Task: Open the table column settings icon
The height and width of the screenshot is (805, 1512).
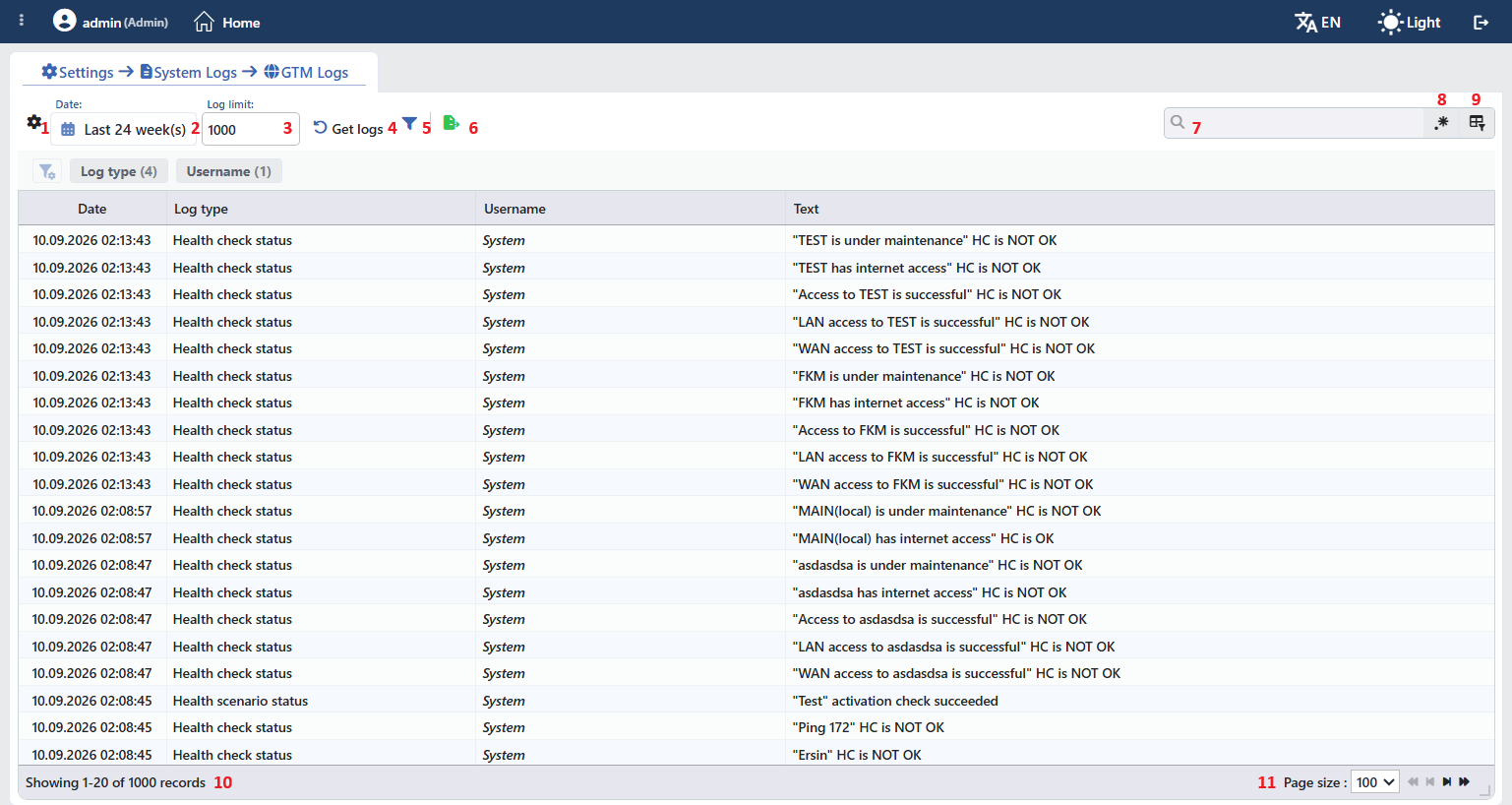Action: coord(1477,123)
